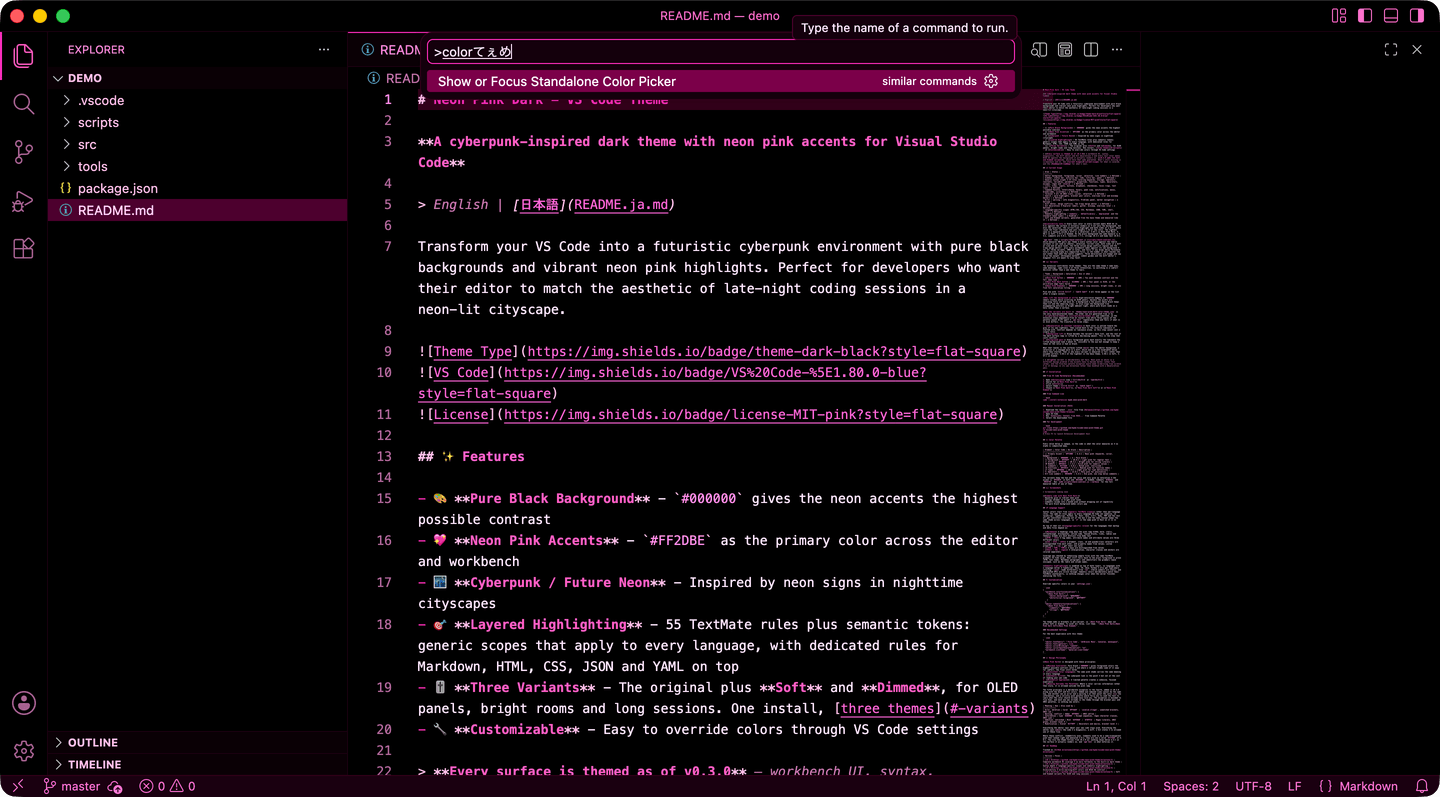
Task: Change end of line sequence LF
Action: [x=1295, y=786]
